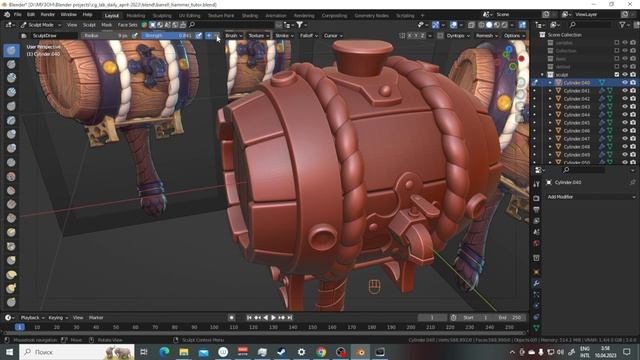Click the outliner search magnifier icon
The width and height of the screenshot is (640, 360).
click(573, 25)
